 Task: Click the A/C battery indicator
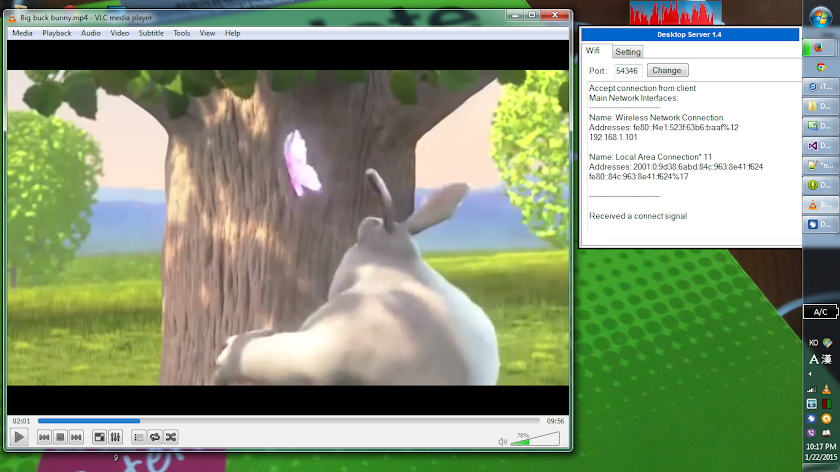coord(820,312)
